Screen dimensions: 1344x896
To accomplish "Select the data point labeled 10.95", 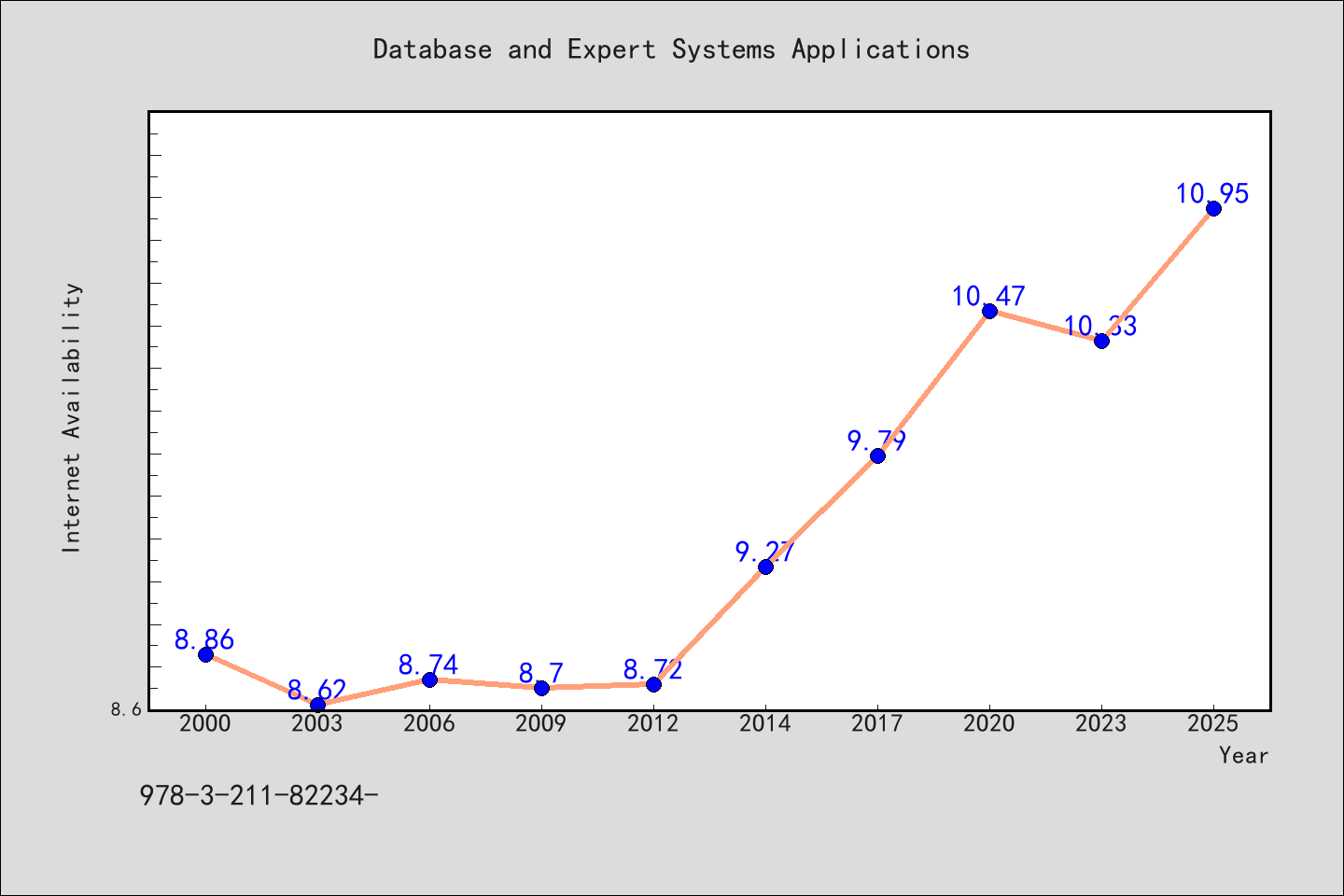I will pos(1213,208).
